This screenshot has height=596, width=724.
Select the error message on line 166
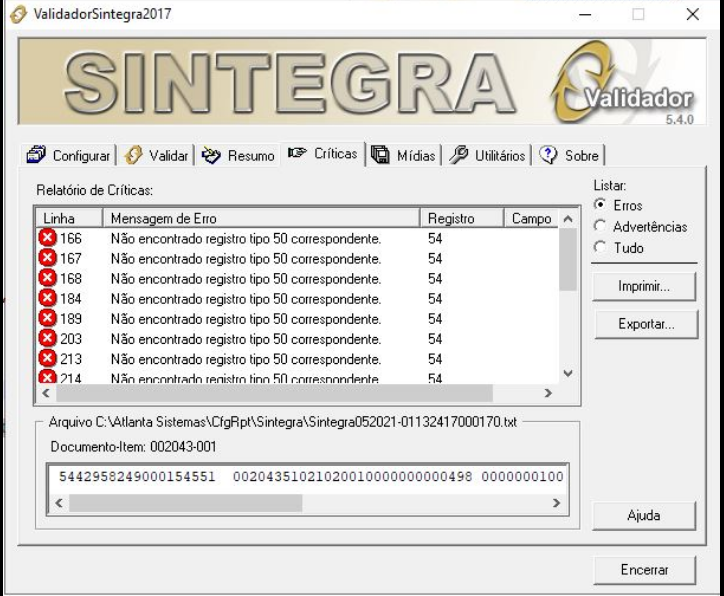tap(246, 239)
